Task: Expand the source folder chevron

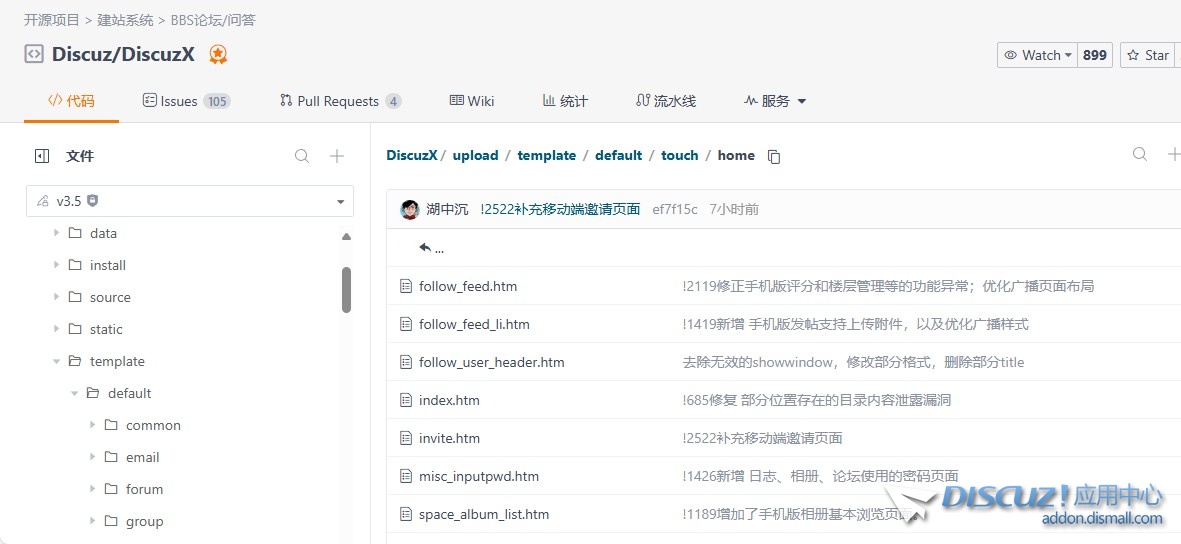Action: (57, 297)
